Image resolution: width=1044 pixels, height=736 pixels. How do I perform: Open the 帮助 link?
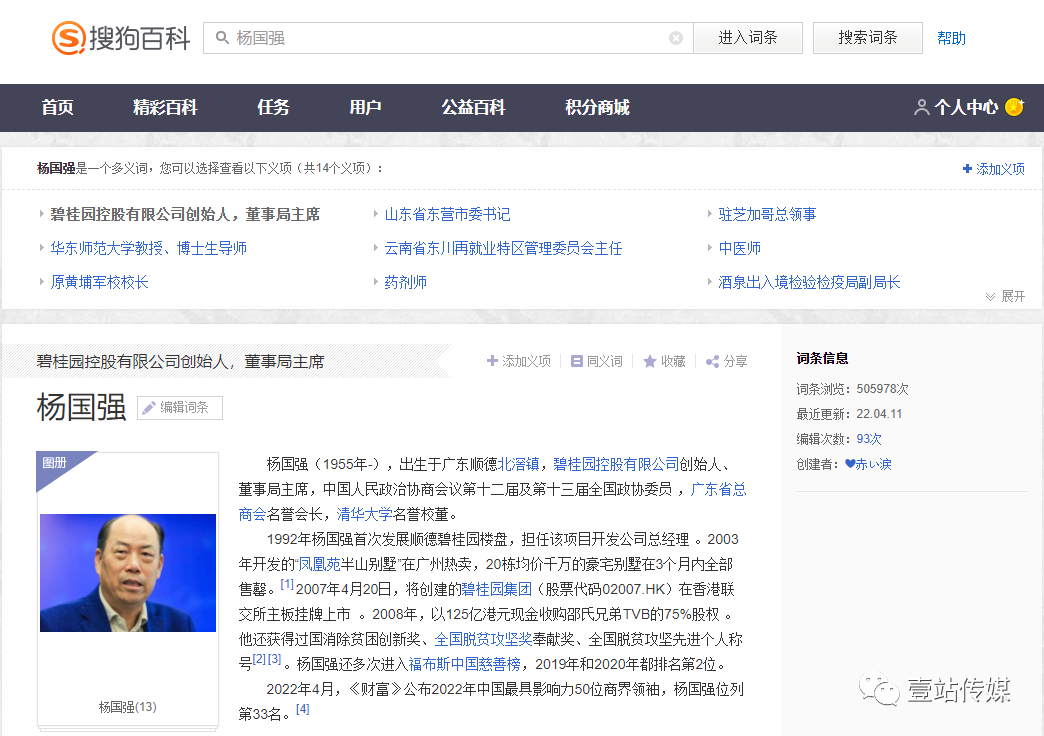951,37
